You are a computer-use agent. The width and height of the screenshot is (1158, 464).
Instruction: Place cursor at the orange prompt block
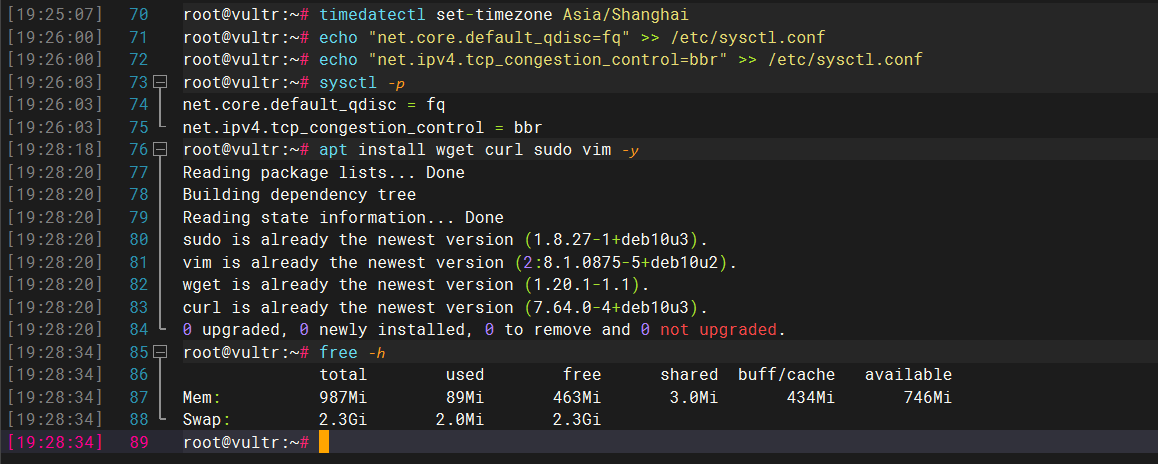[x=324, y=443]
